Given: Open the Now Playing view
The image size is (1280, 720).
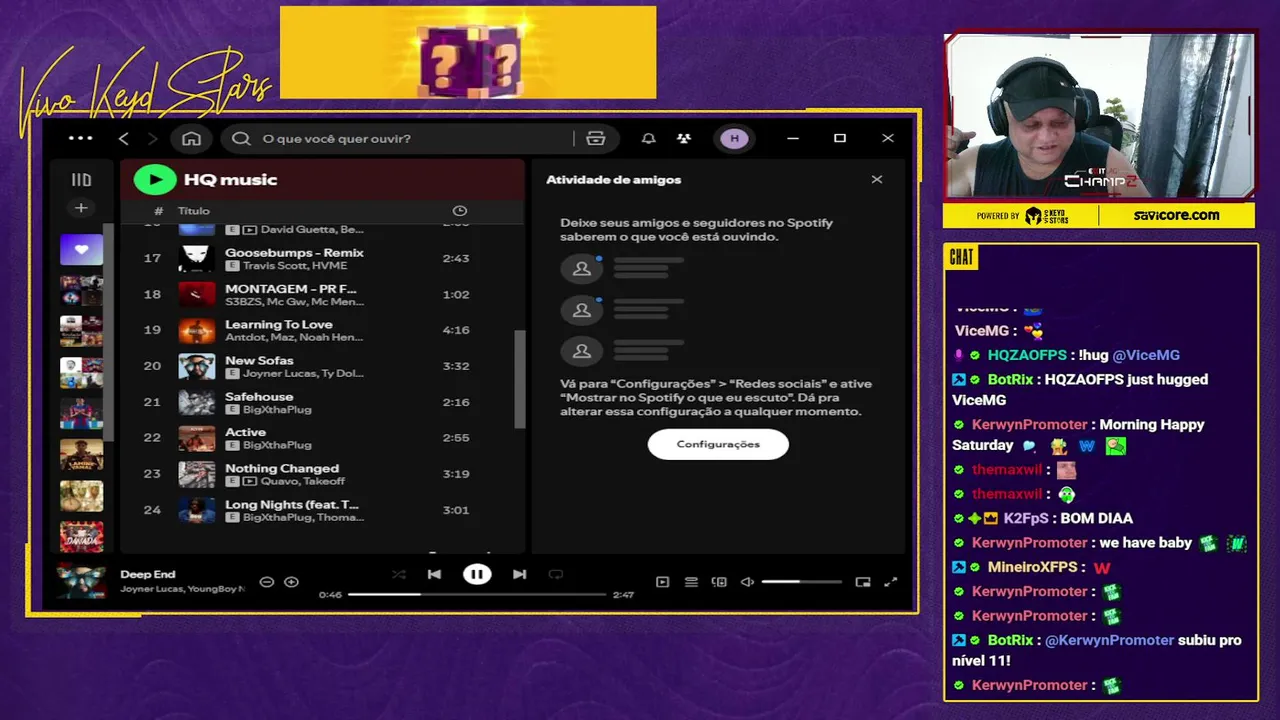Looking at the screenshot, I should click(662, 582).
